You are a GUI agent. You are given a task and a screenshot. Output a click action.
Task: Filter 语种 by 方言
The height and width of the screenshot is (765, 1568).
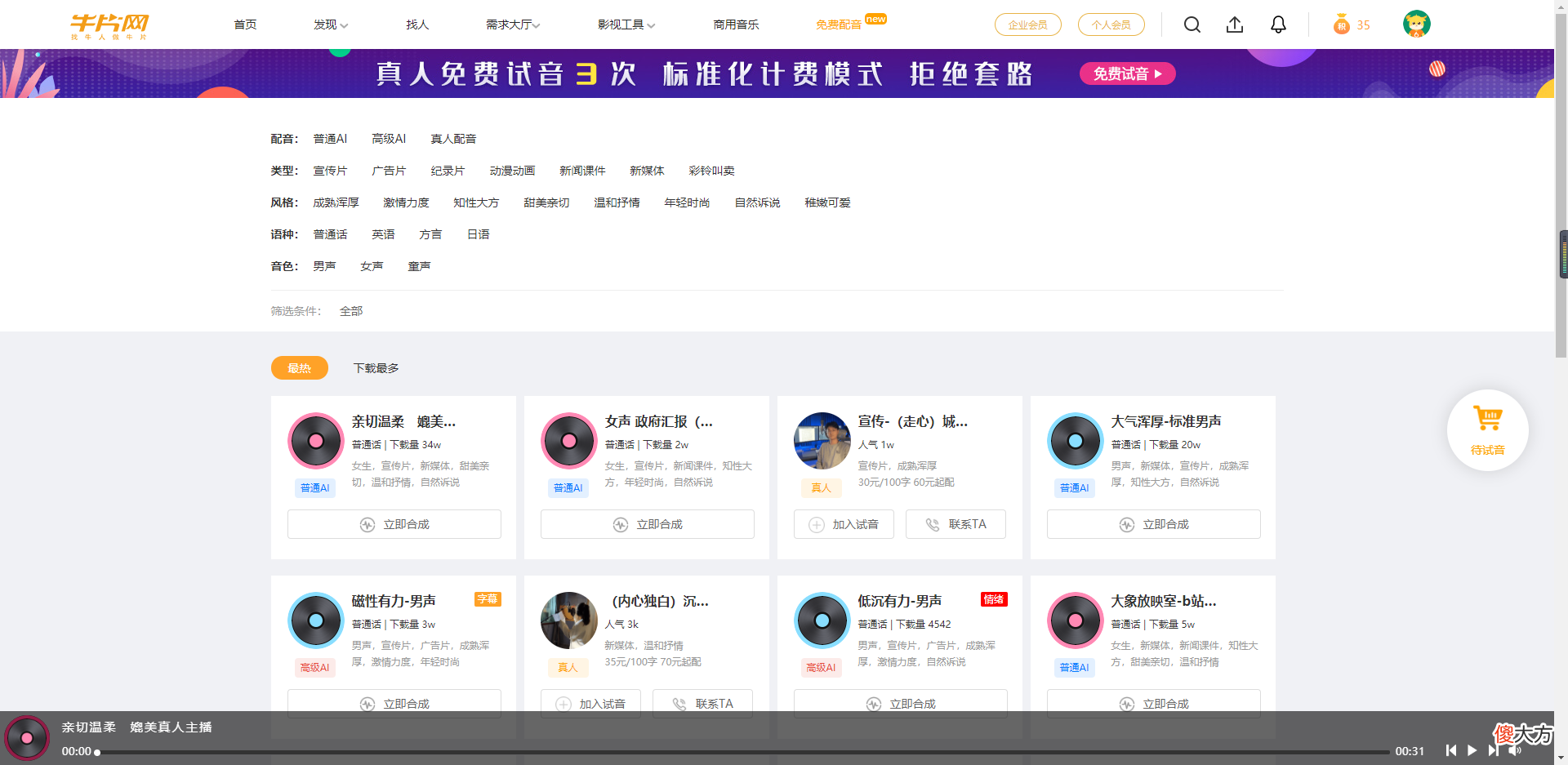click(430, 234)
